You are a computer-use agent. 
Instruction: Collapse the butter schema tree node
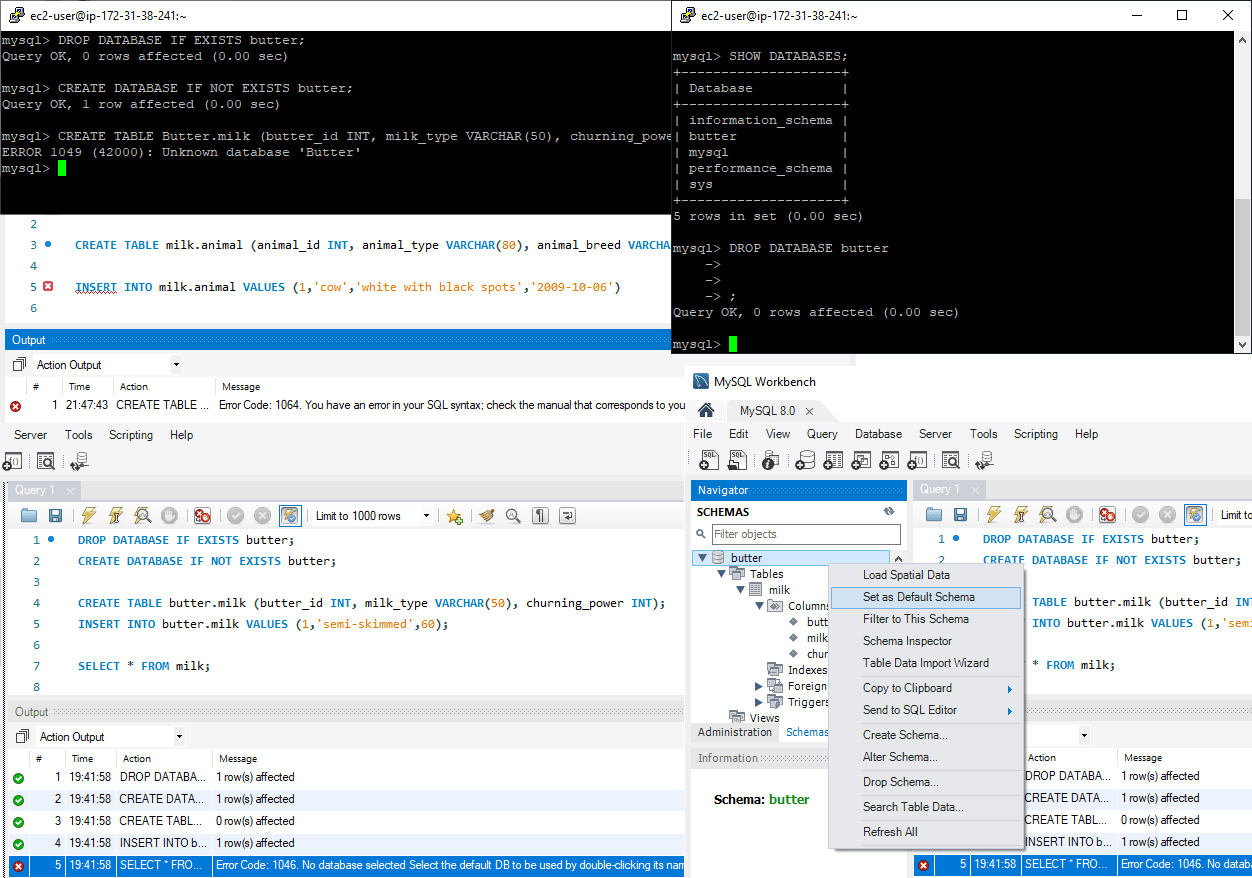[x=703, y=558]
